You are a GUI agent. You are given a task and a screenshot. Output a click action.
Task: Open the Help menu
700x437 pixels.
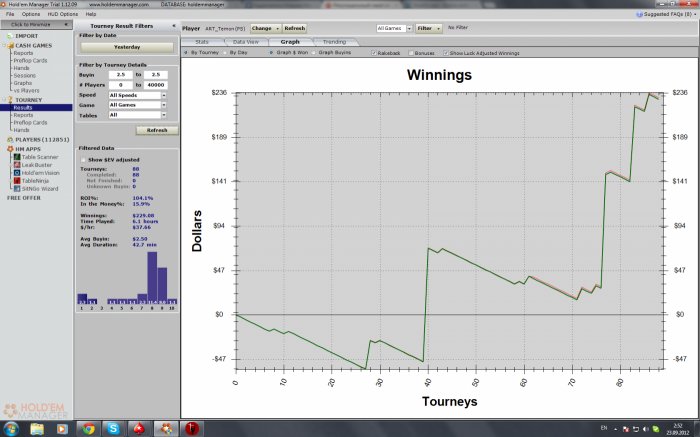coord(91,14)
